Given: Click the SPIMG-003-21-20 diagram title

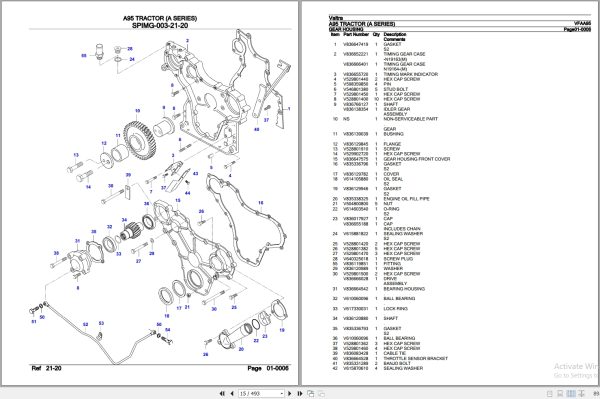Looking at the screenshot, I should 160,26.
